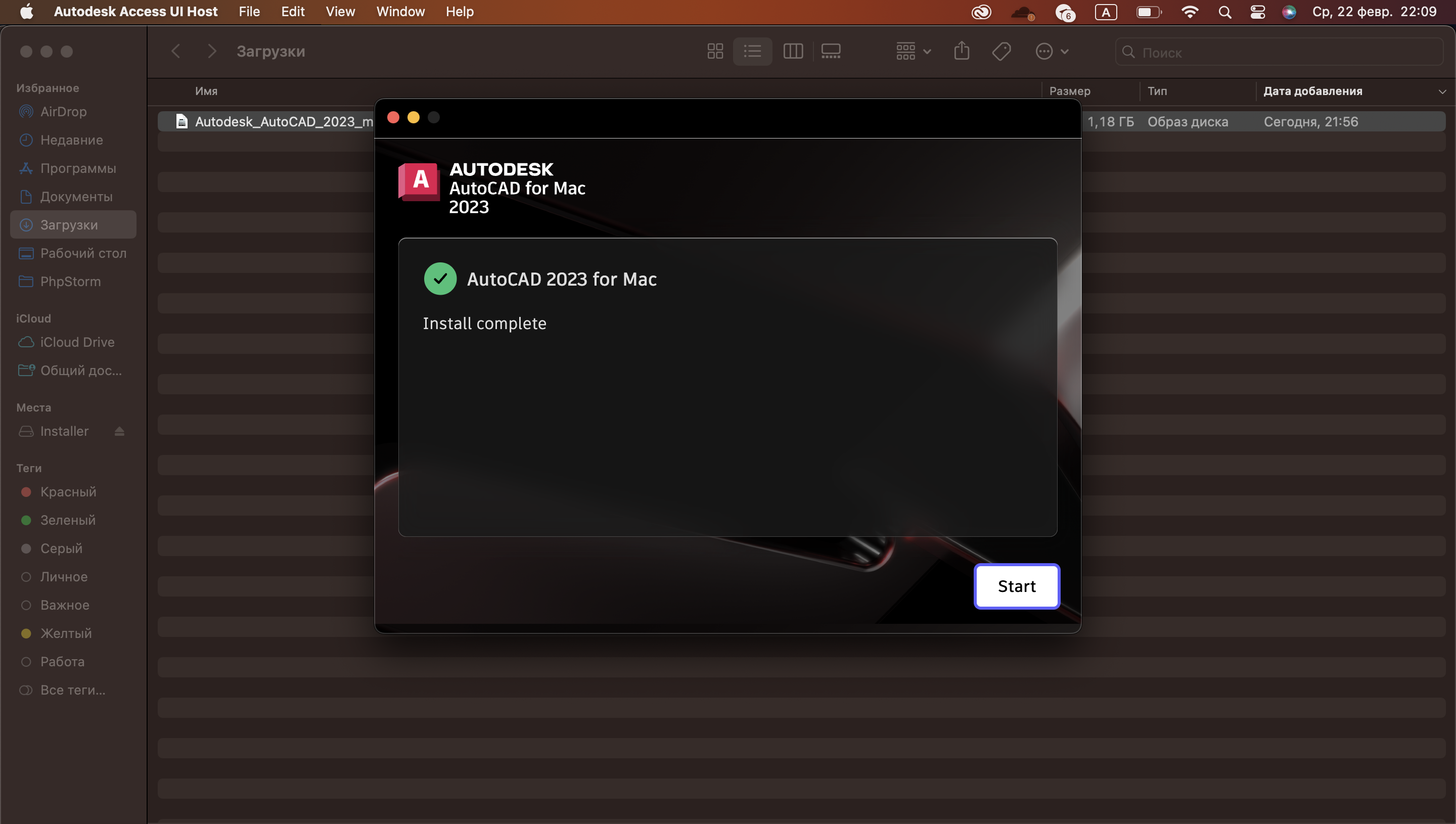
Task: Open Creative Cloud menu bar icon
Action: pyautogui.click(x=981, y=12)
